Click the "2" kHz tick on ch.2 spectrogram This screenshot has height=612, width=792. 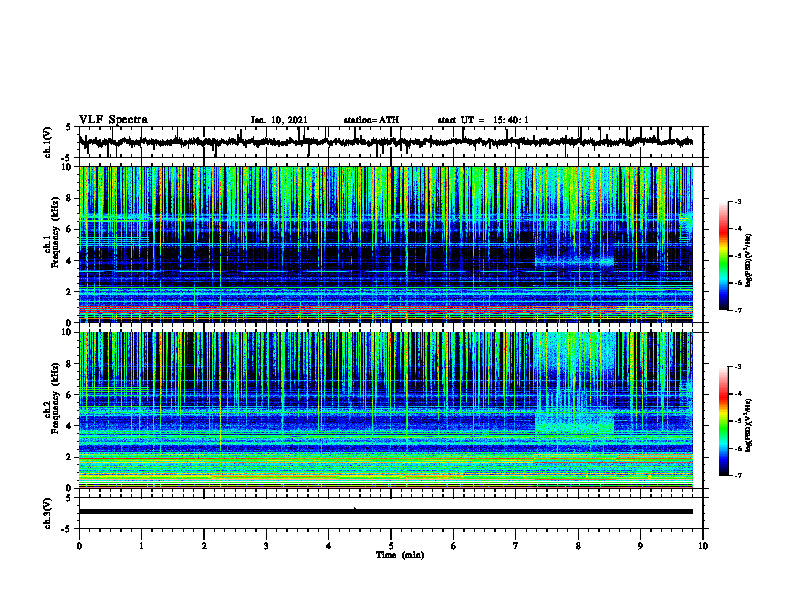(x=70, y=457)
